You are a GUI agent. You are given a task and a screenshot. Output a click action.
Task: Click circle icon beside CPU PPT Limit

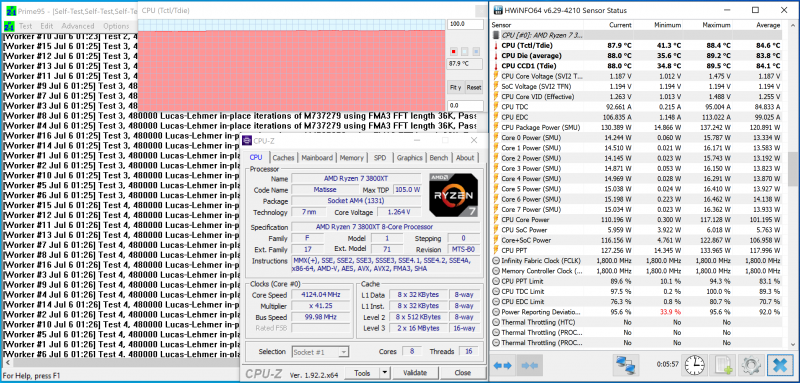click(x=496, y=281)
